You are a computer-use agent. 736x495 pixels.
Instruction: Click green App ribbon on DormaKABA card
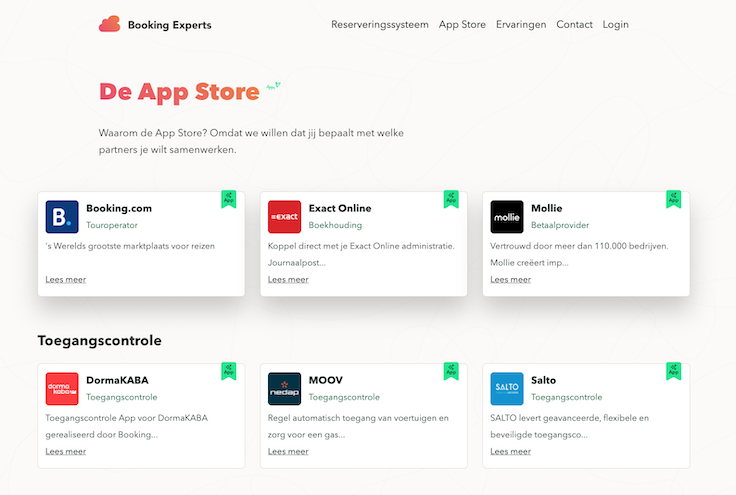(229, 371)
